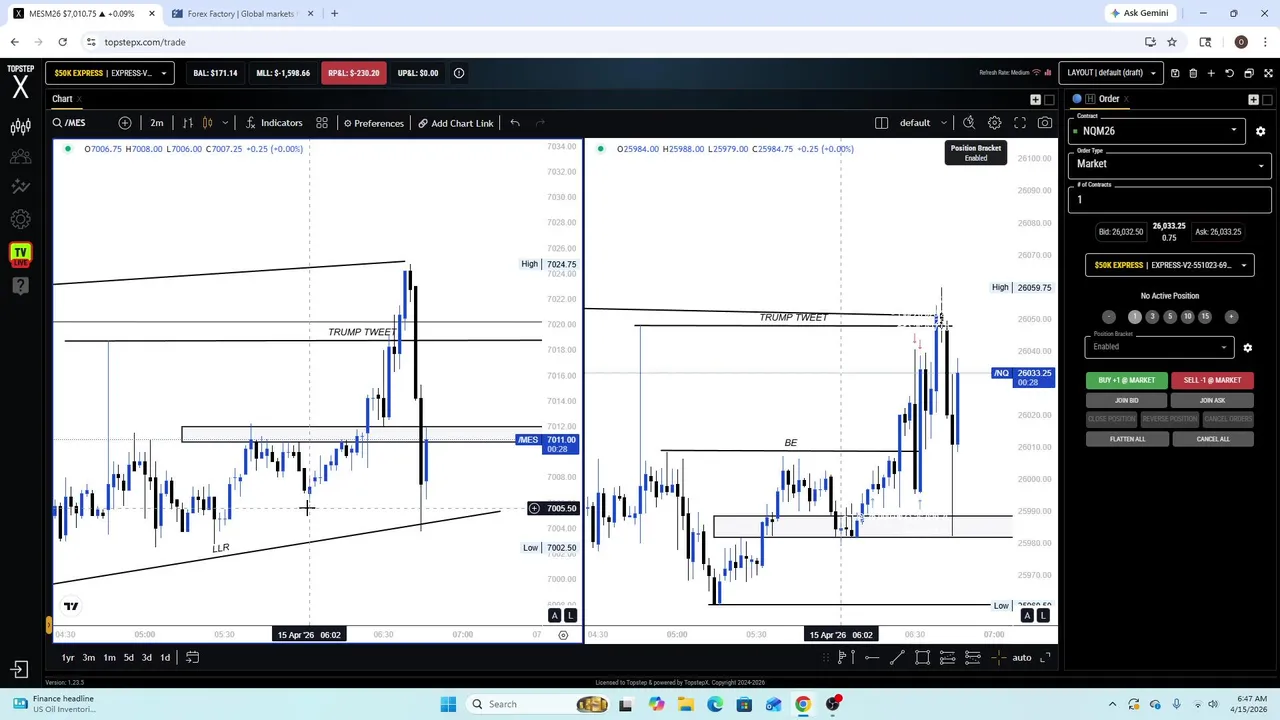Screen dimensions: 1280x720
Task: Select the 5d range tab
Action: click(x=128, y=658)
